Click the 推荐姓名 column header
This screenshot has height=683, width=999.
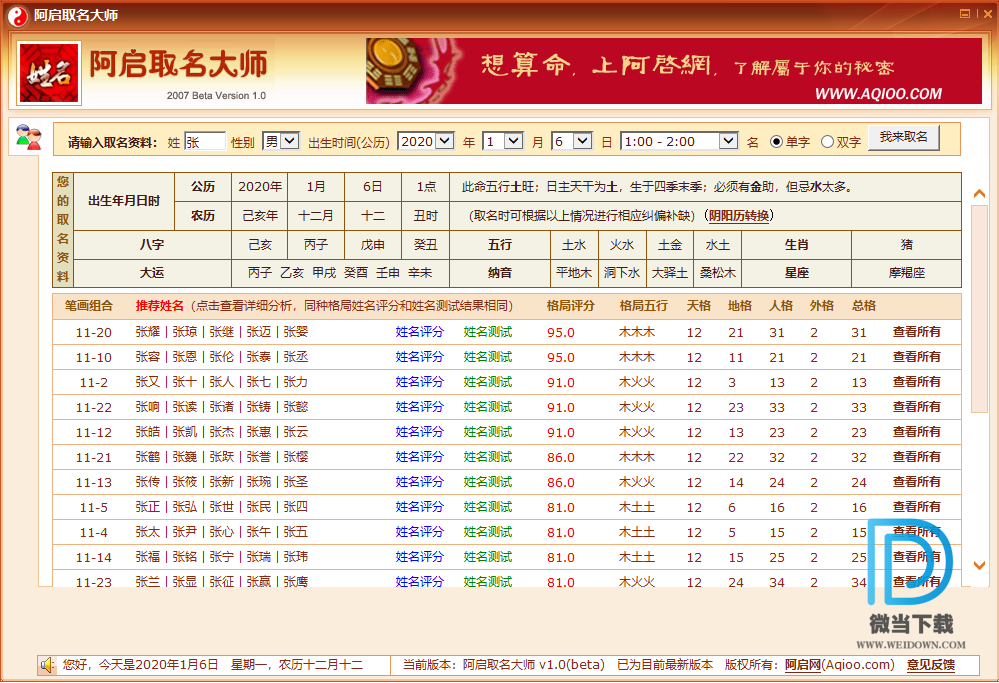159,306
